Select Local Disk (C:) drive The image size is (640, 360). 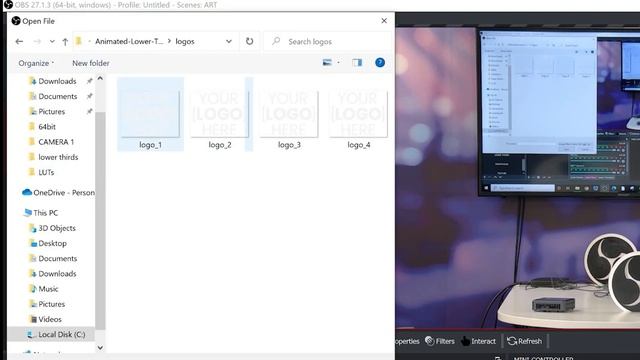click(56, 334)
